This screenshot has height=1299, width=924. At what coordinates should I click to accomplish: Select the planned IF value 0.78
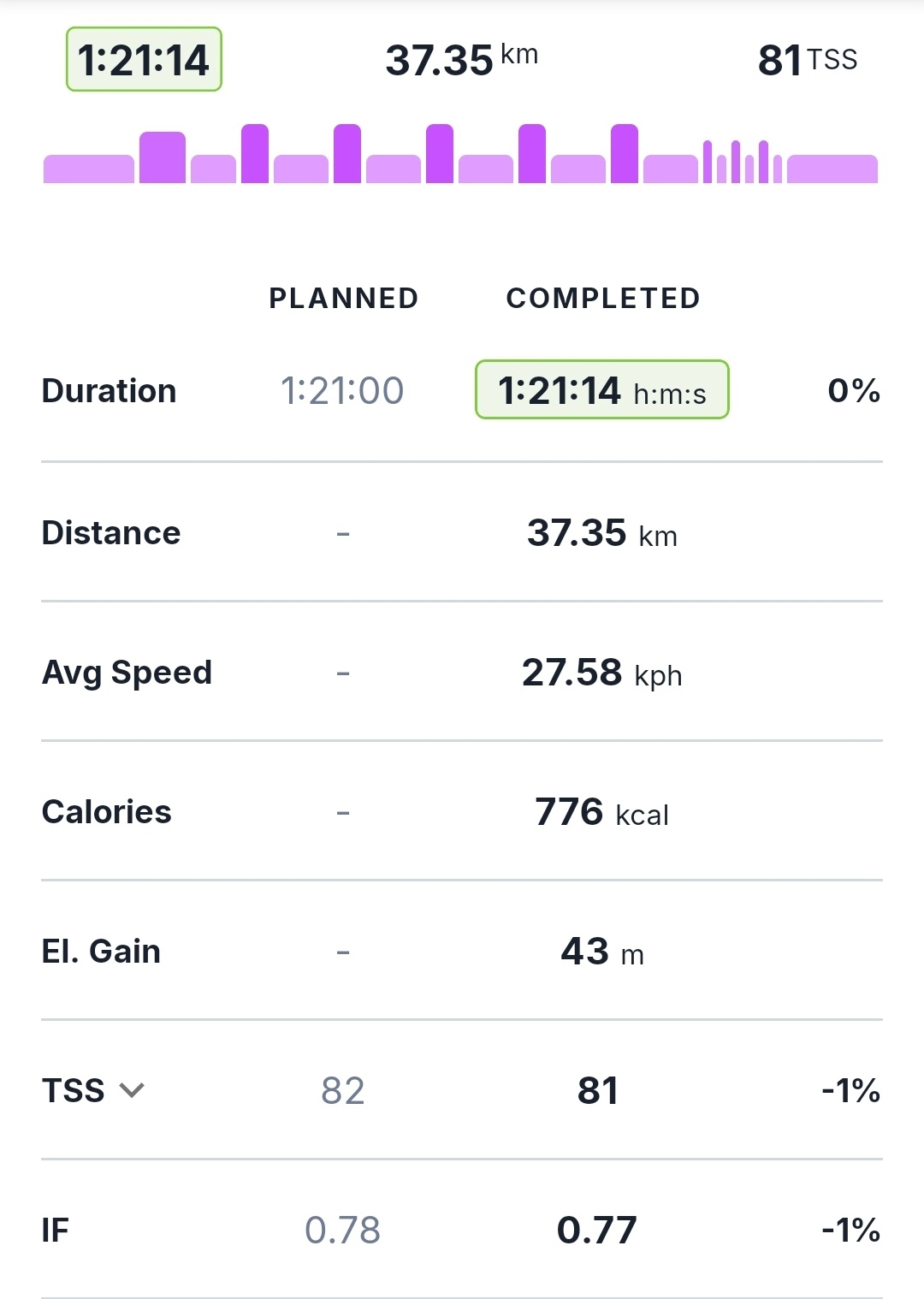342,1231
